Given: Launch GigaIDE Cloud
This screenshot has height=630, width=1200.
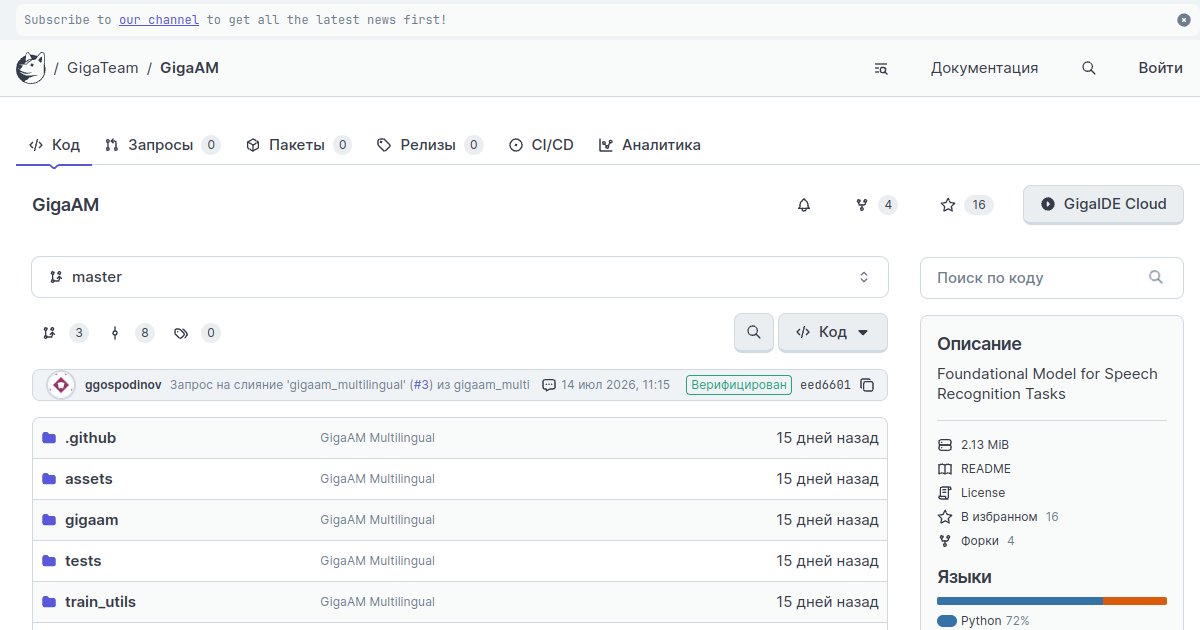Looking at the screenshot, I should click(1103, 204).
